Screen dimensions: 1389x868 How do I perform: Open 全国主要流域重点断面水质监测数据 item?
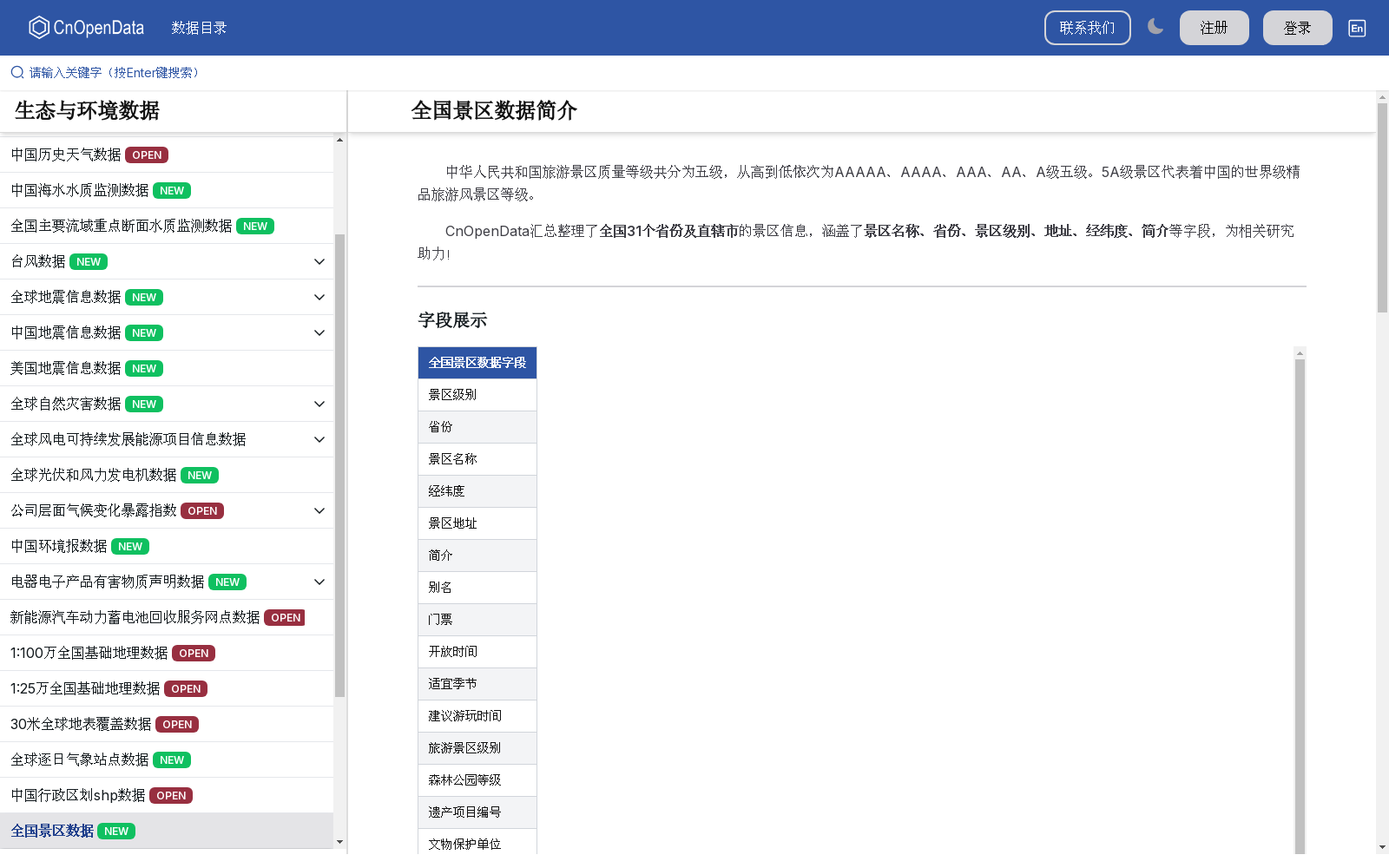tap(167, 226)
